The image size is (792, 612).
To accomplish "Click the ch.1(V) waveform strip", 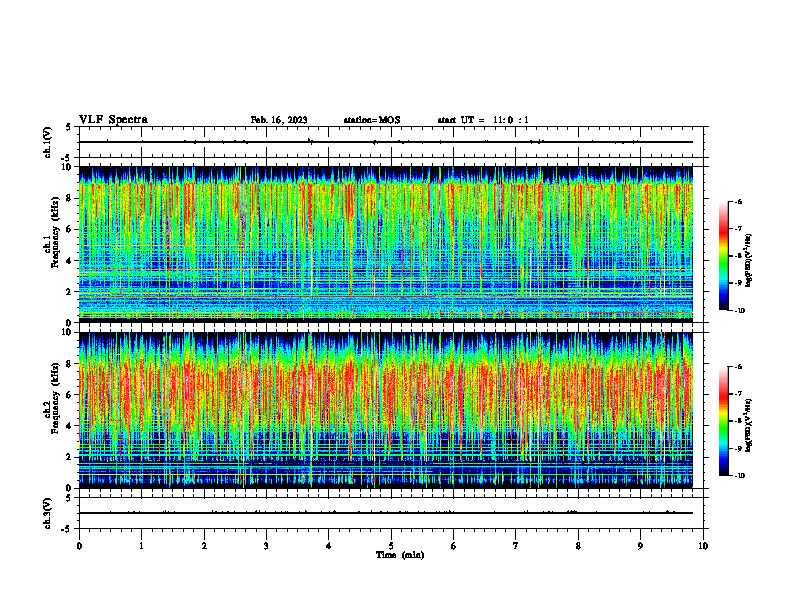I will (x=391, y=142).
